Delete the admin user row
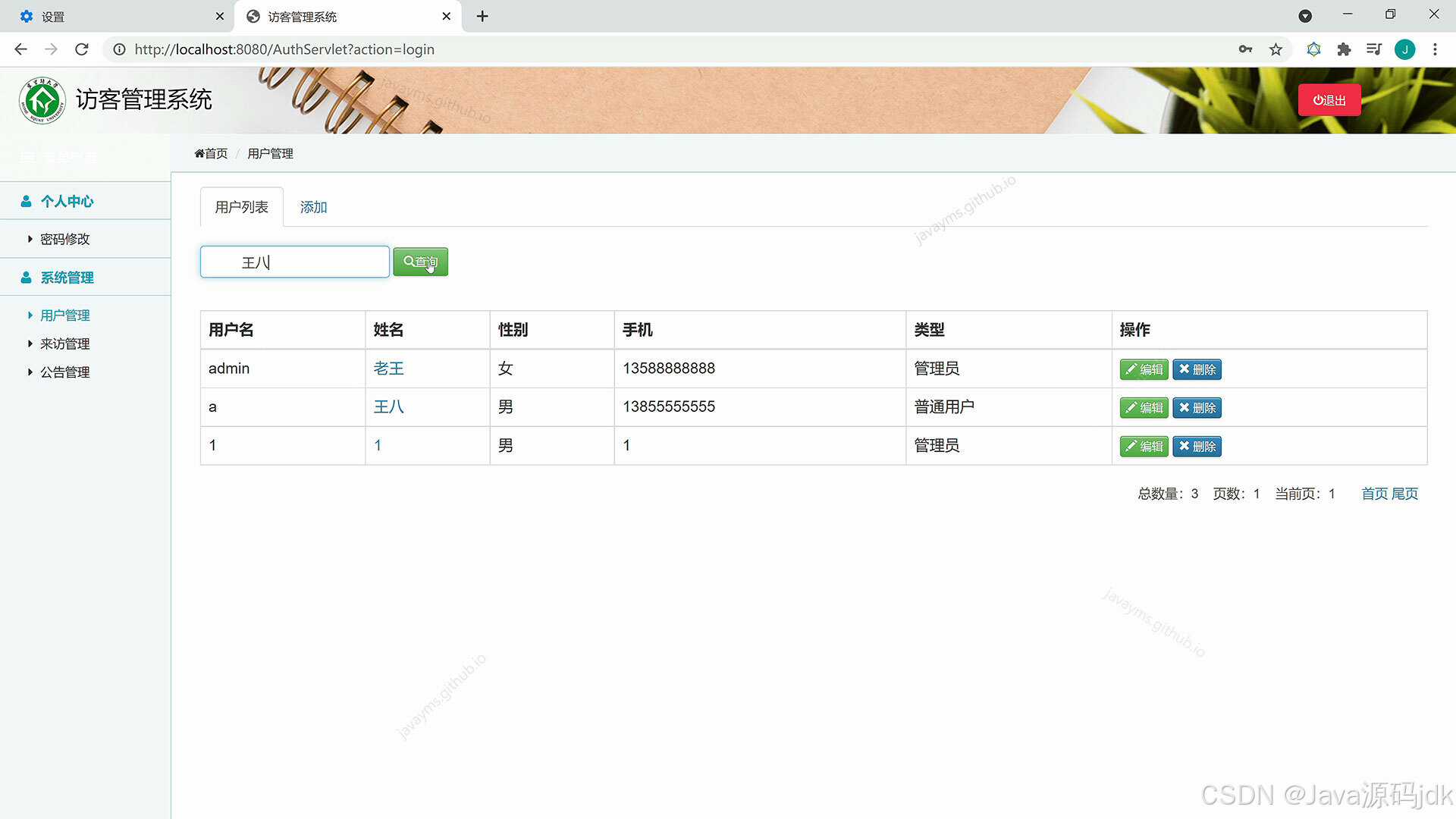The width and height of the screenshot is (1456, 819). click(x=1197, y=369)
